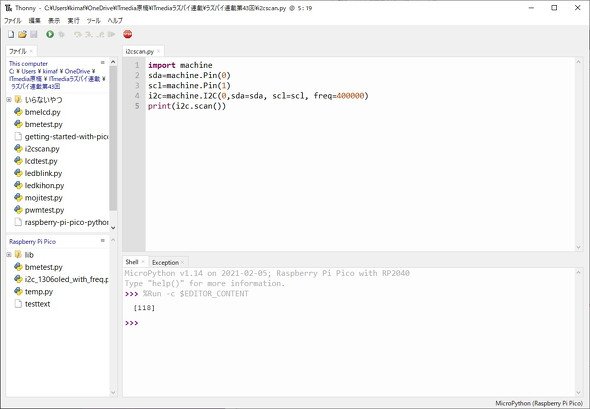
Task: Click the icon beside getting-started-with-pico file
Action: click(x=18, y=136)
